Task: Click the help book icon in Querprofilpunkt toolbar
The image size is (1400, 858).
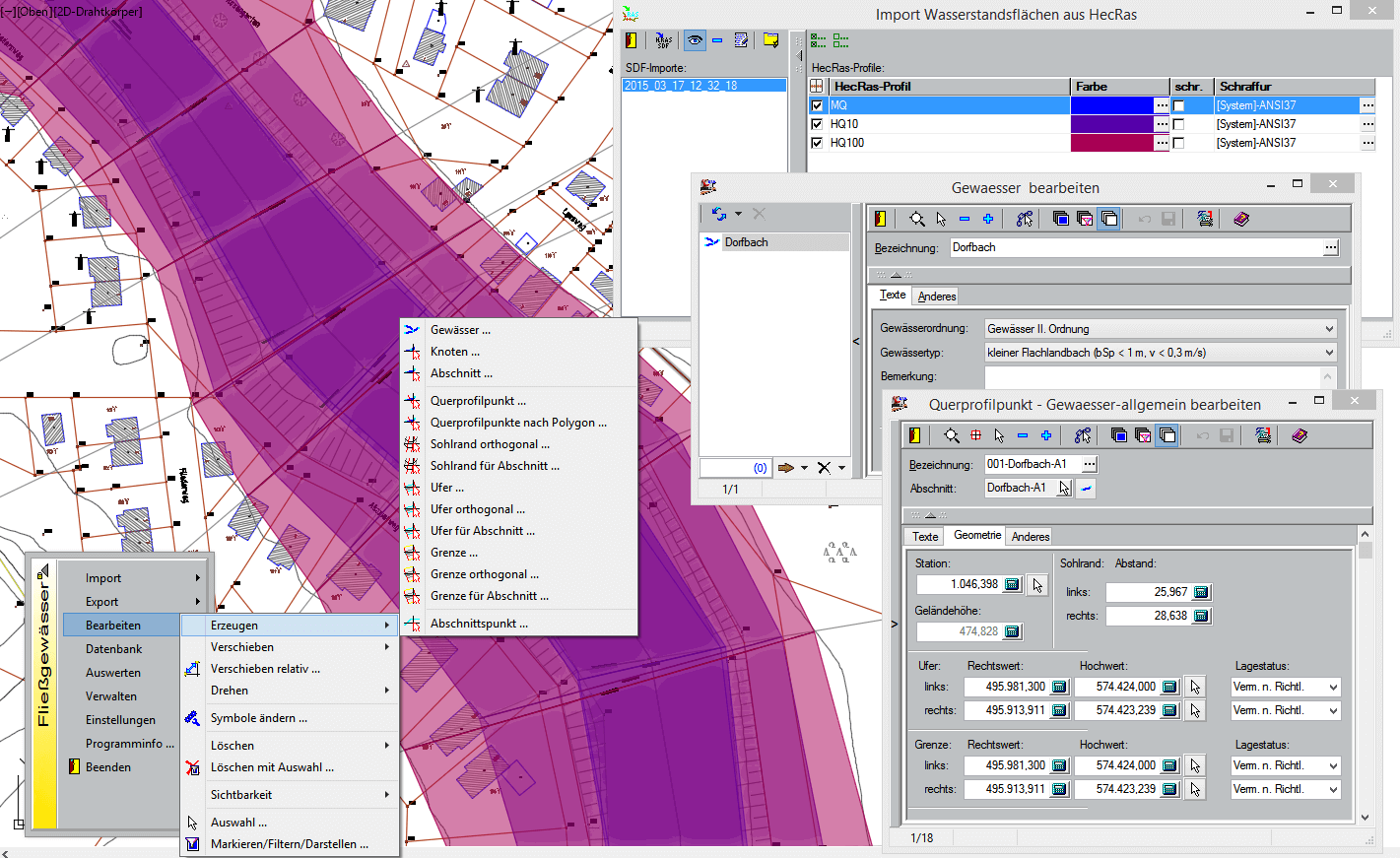Action: pos(1300,435)
